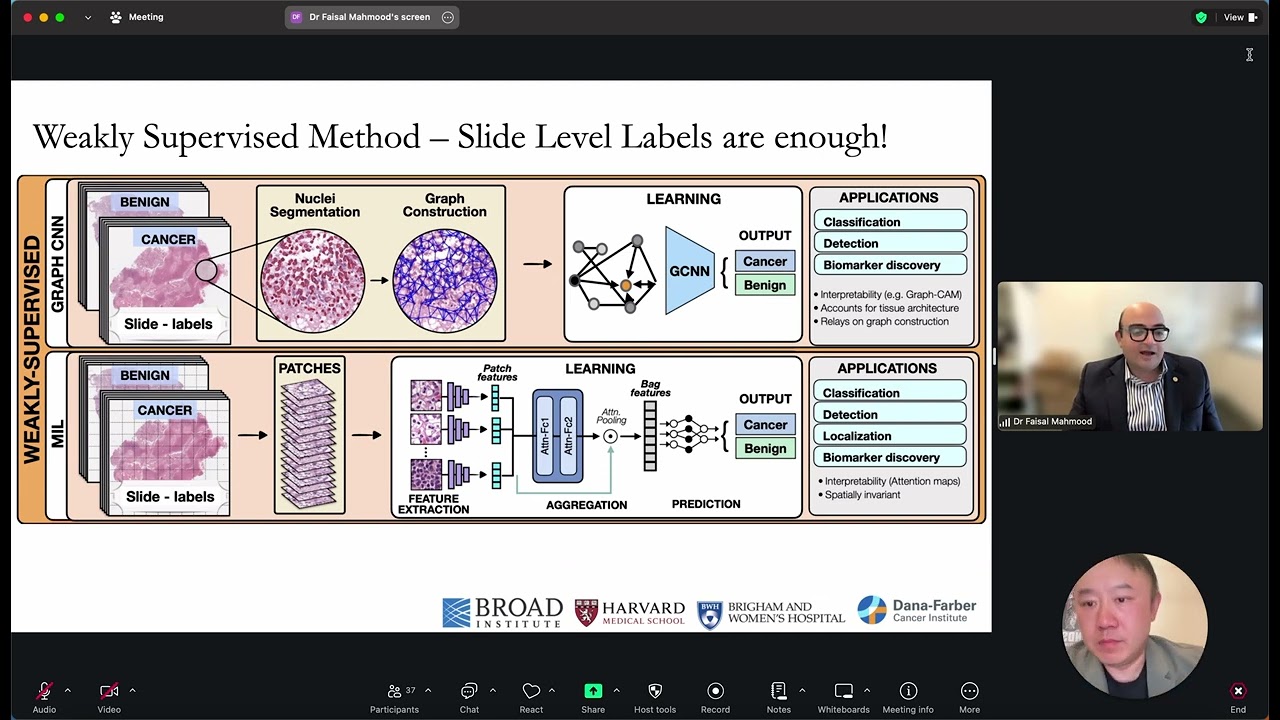Open options ellipsis on shared screen tab
The image size is (1280, 720).
(x=447, y=17)
